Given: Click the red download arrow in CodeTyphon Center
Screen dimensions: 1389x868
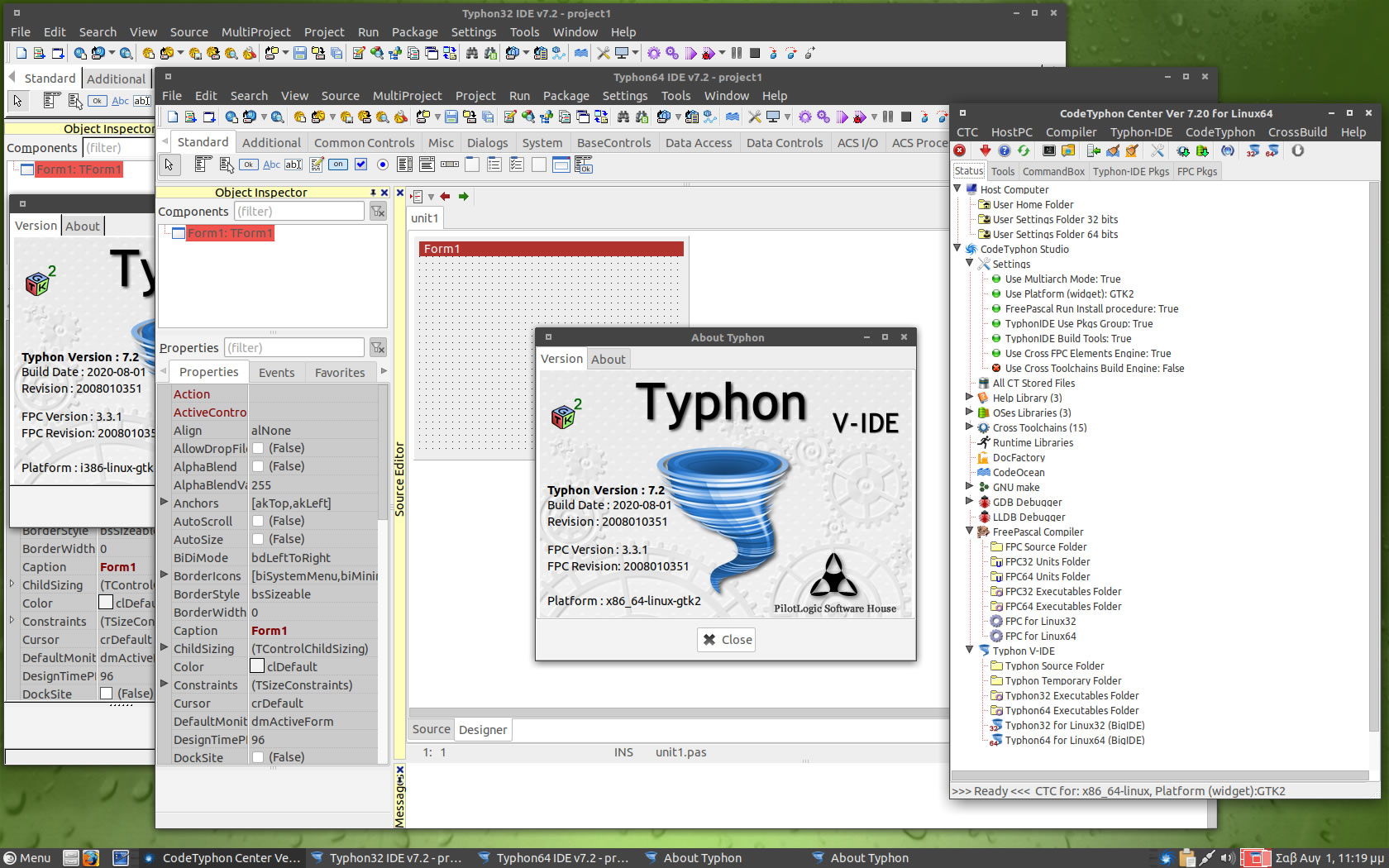Looking at the screenshot, I should (x=985, y=150).
